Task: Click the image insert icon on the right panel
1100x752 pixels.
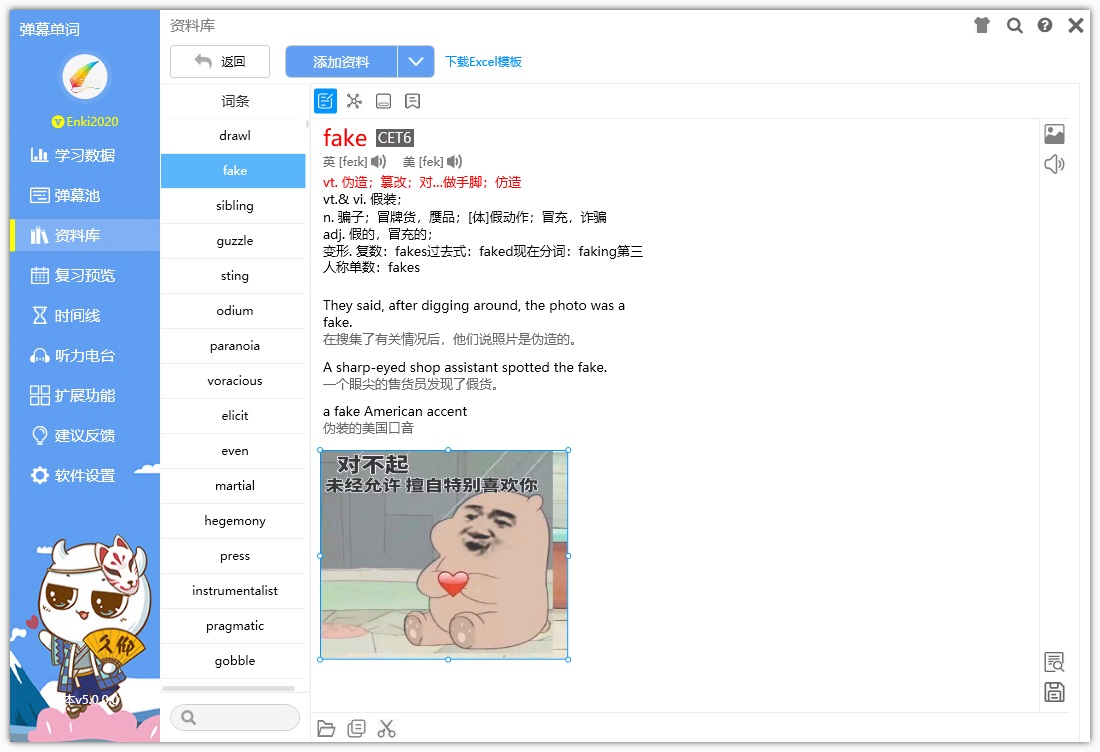Action: [x=1054, y=135]
